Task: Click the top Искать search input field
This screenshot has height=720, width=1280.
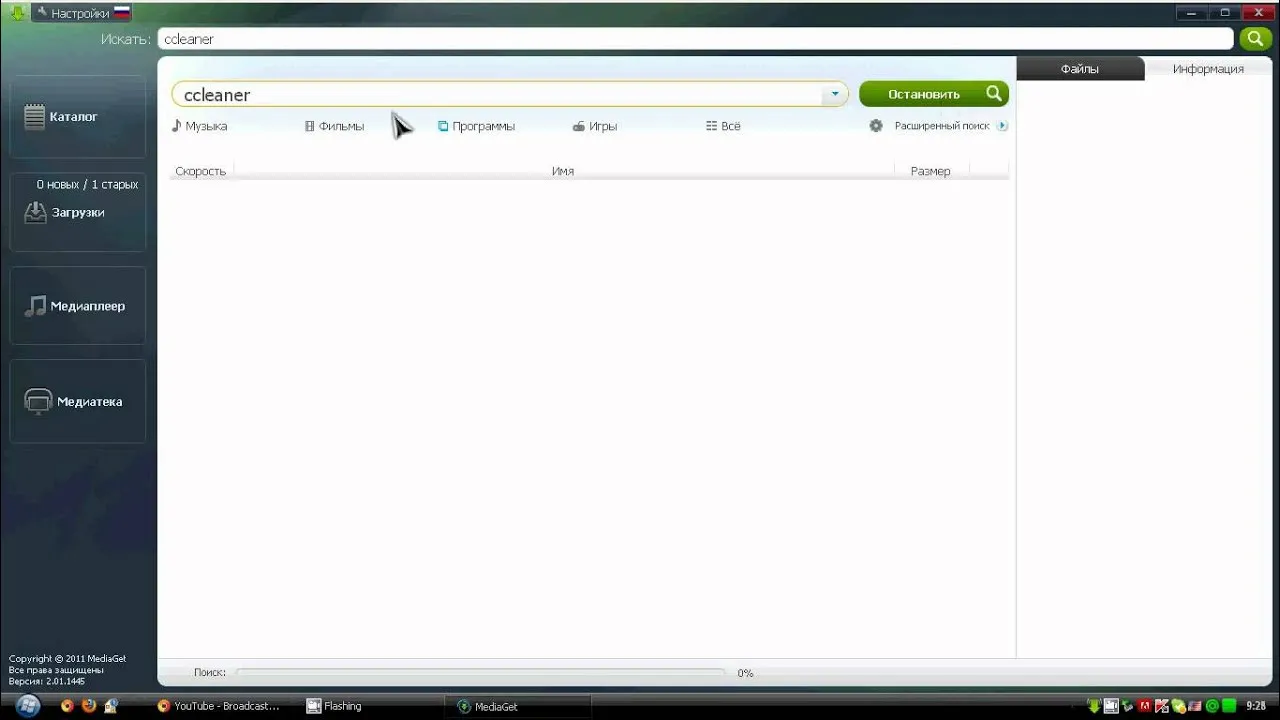Action: [x=695, y=39]
